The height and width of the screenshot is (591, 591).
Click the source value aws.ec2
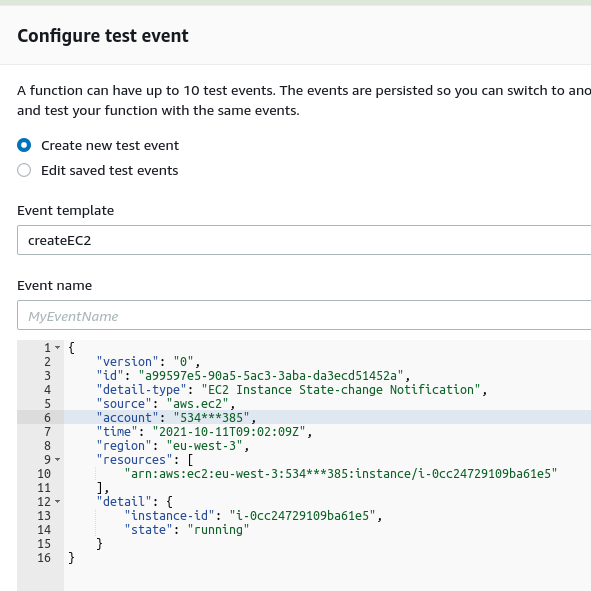(198, 404)
